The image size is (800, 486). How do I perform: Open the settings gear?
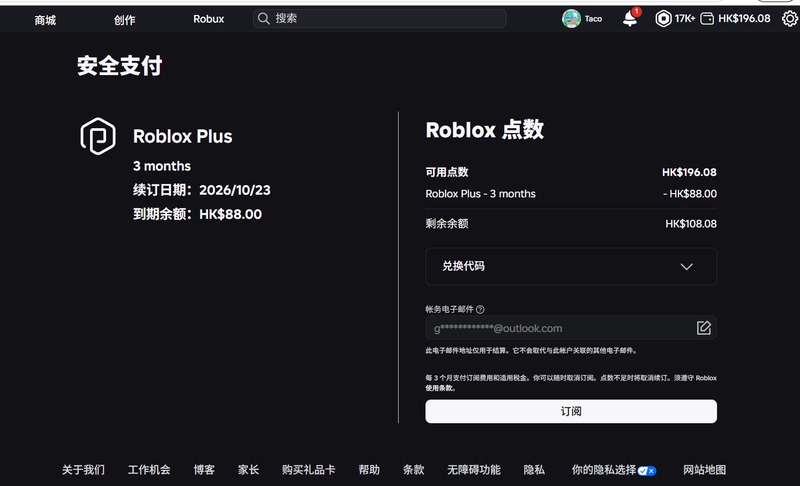point(790,19)
